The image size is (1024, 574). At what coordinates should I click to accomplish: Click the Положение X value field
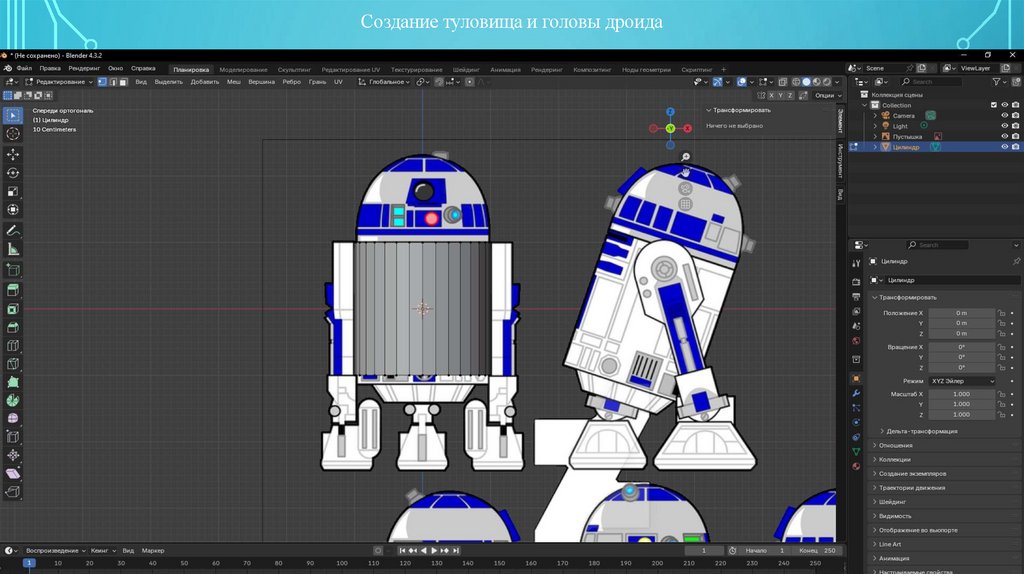click(961, 313)
